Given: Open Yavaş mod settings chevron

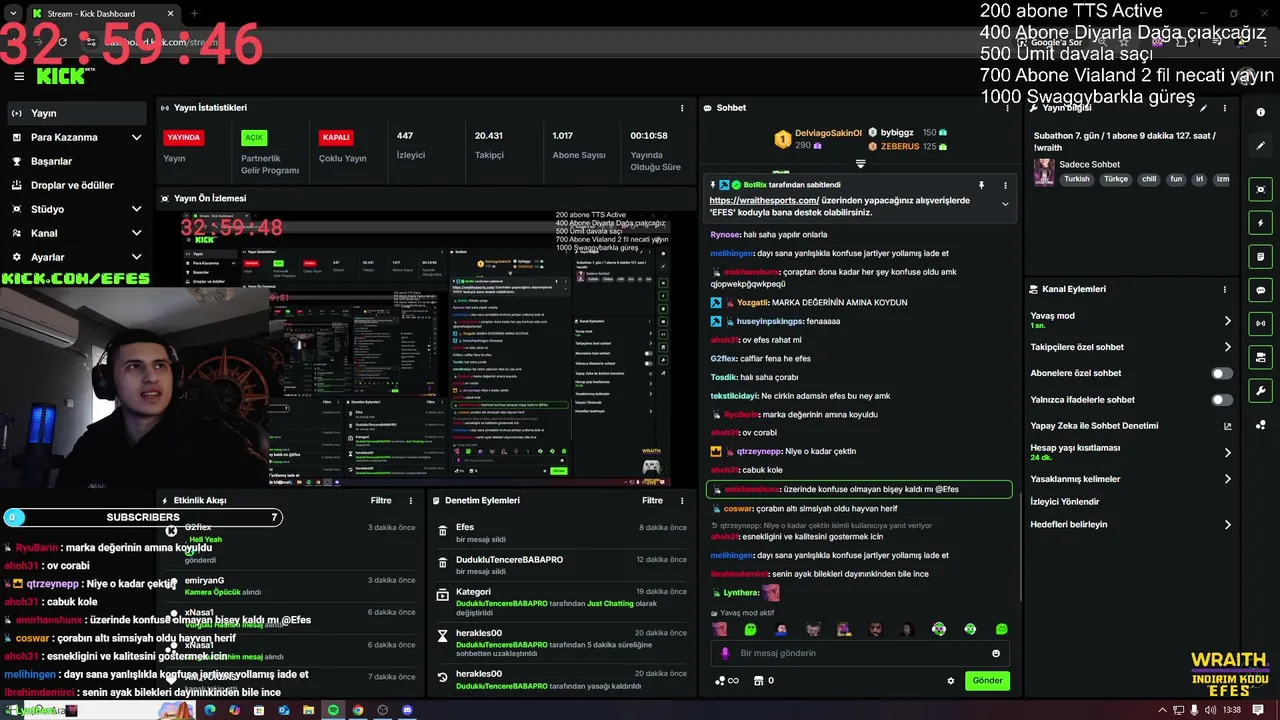Looking at the screenshot, I should (1227, 321).
